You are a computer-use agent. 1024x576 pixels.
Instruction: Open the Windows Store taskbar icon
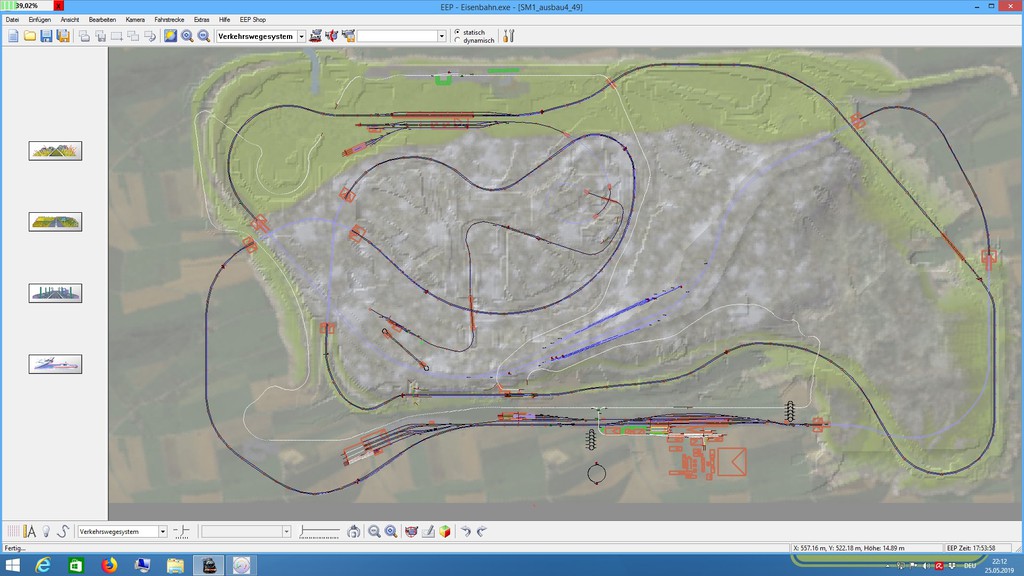[76, 565]
